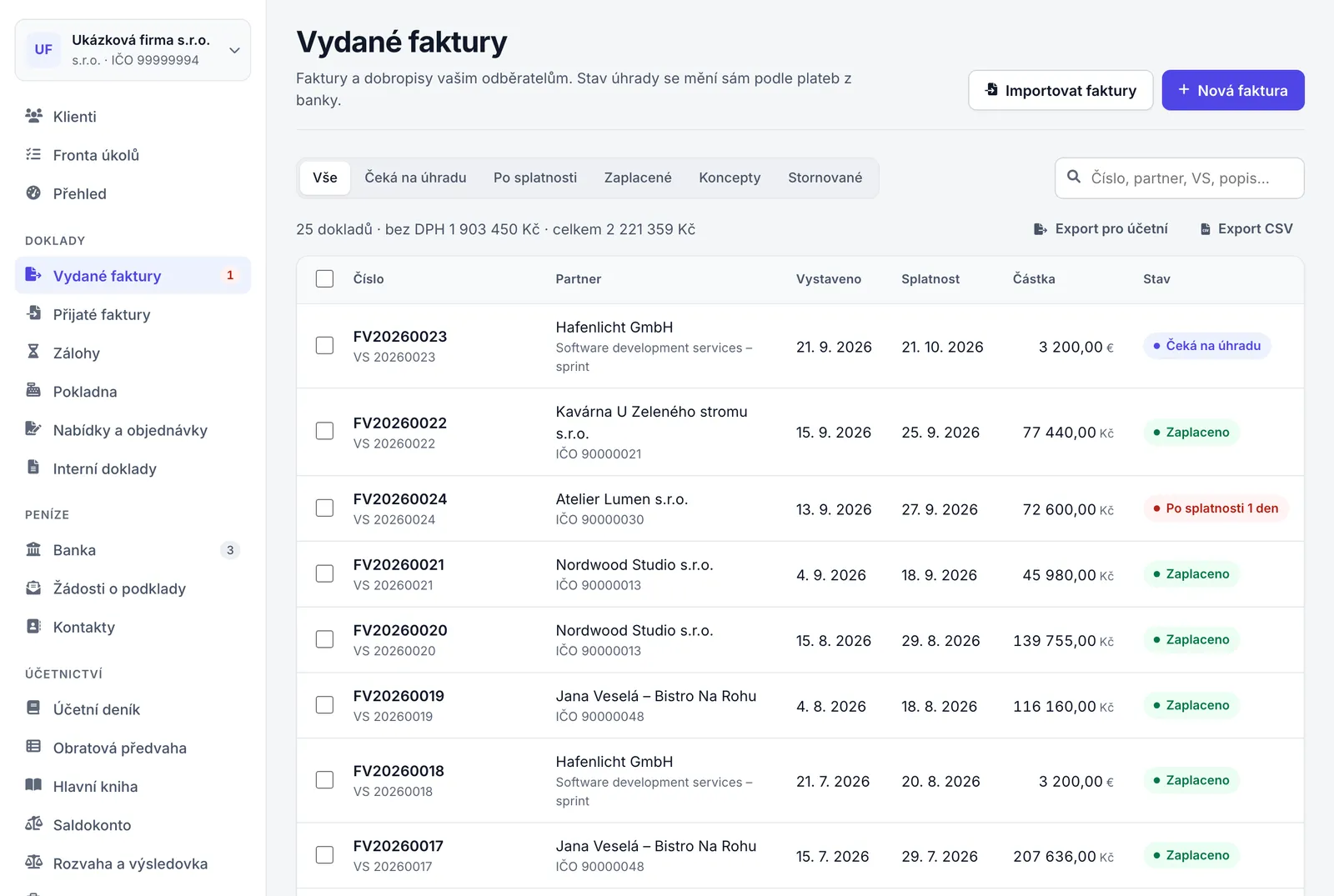
Task: Click the Zálohy hourglass icon
Action: click(x=33, y=352)
